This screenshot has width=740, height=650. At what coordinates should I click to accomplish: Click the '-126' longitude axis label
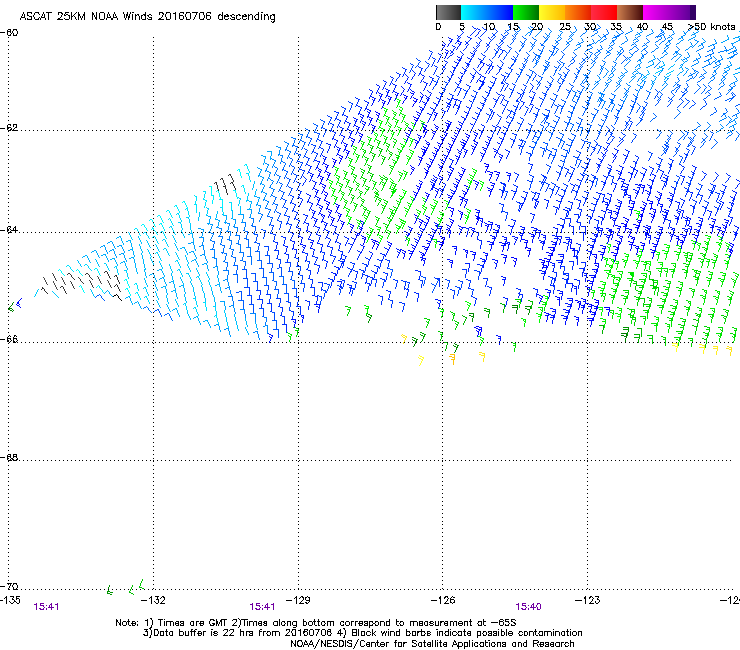click(443, 600)
